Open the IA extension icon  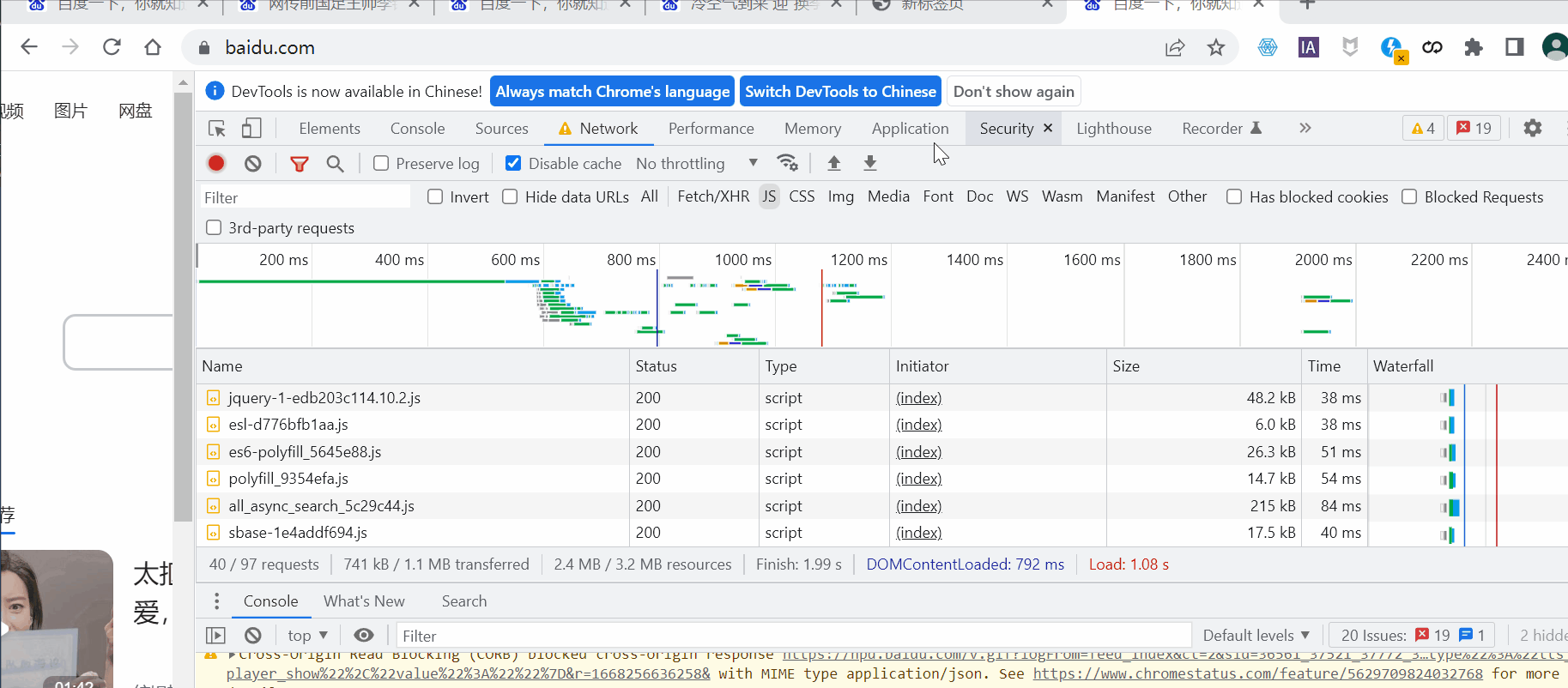[1309, 47]
